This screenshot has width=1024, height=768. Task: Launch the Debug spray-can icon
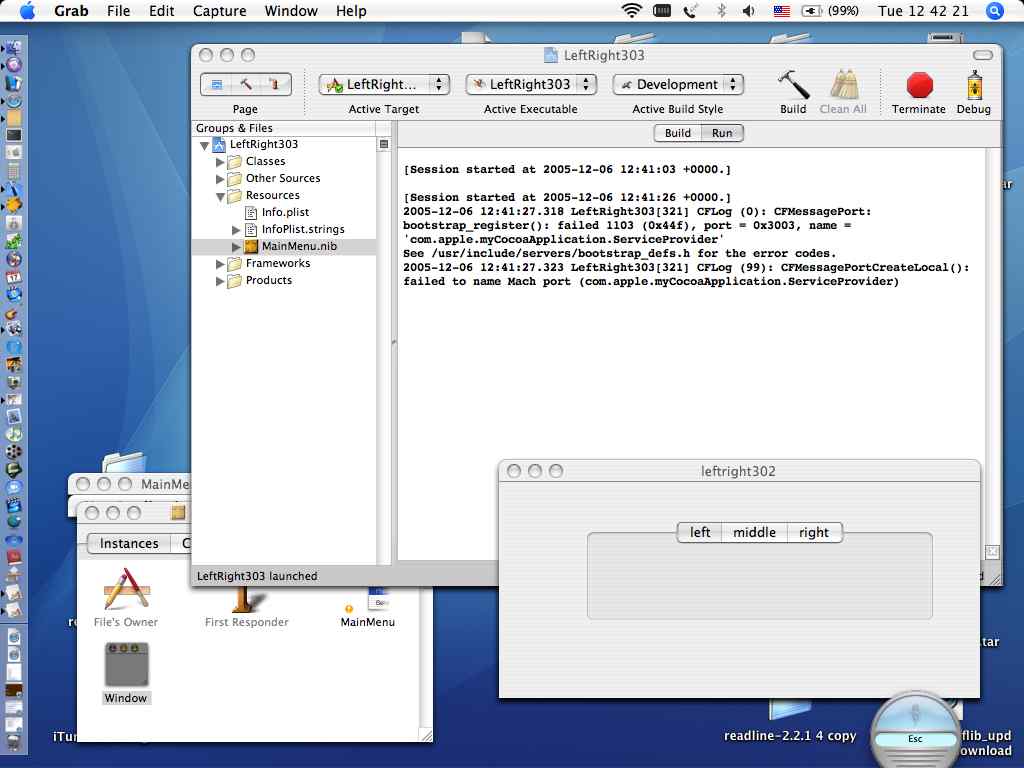(x=974, y=85)
